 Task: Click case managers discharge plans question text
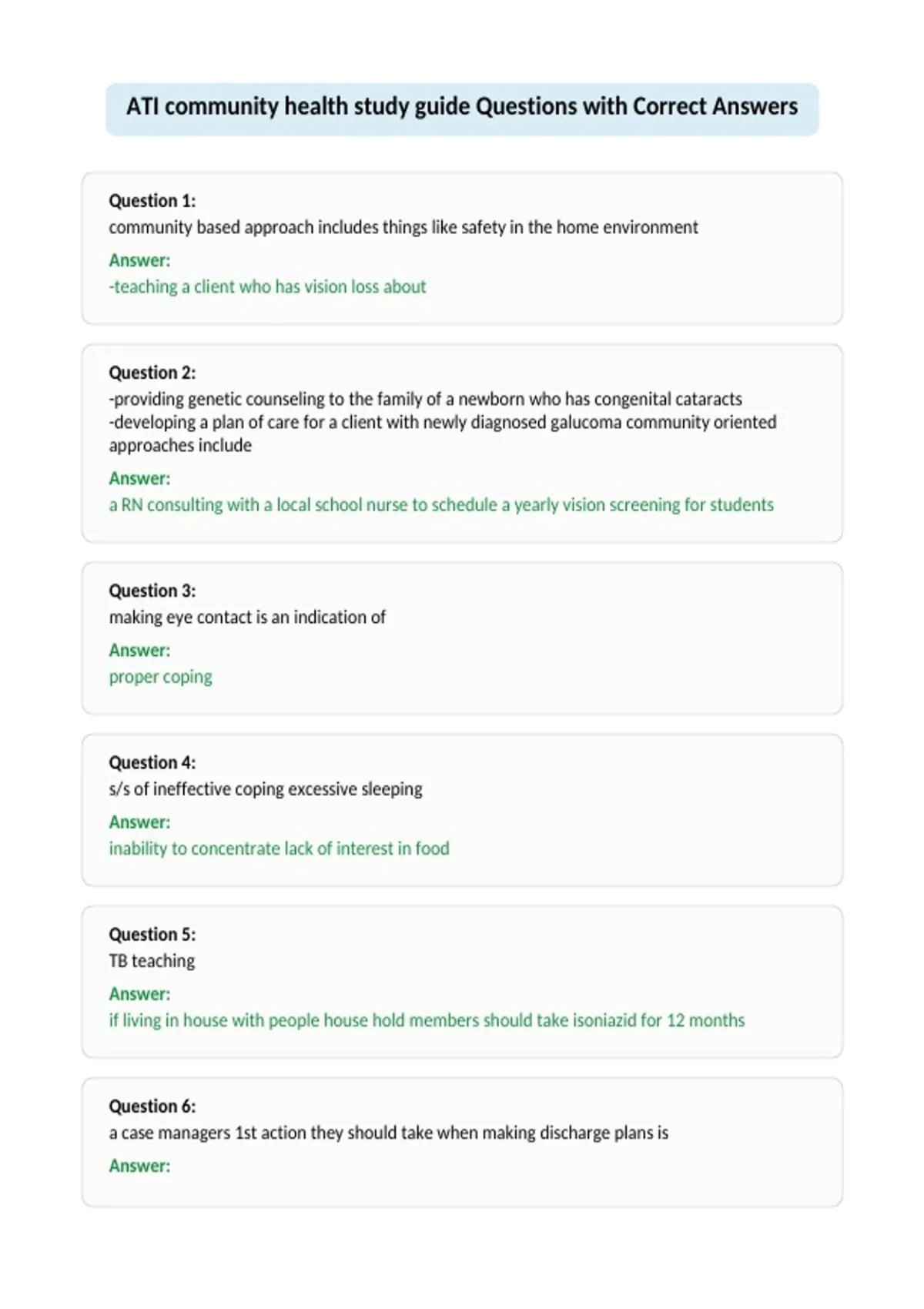[389, 1133]
